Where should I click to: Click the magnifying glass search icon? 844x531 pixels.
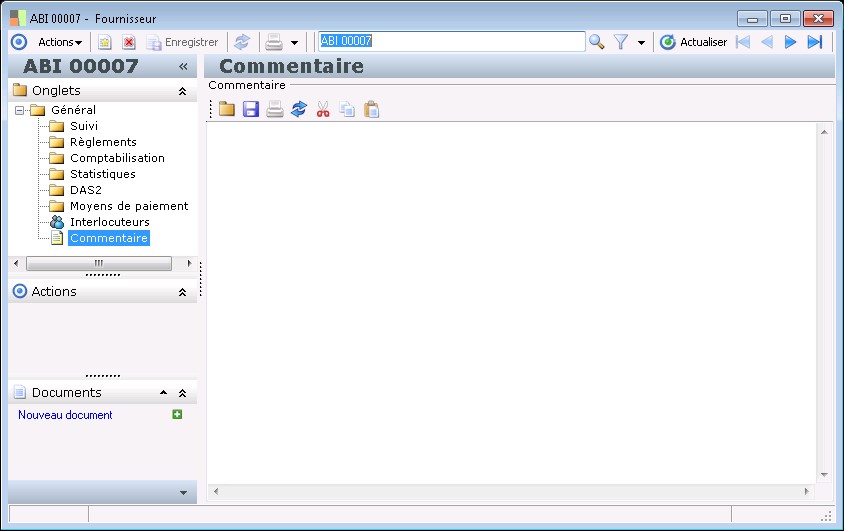596,42
